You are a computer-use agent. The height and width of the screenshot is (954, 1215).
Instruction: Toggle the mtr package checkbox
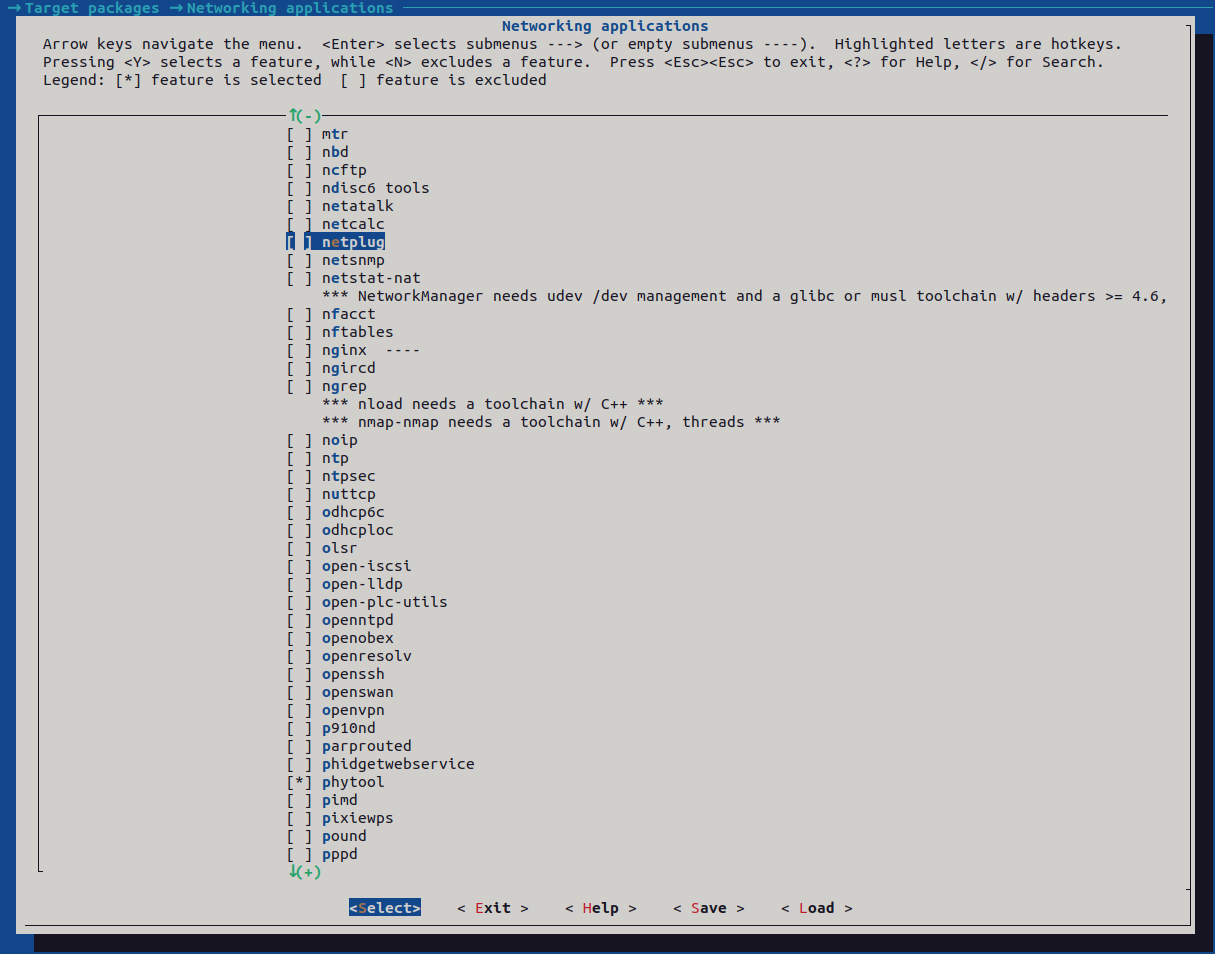click(x=299, y=134)
